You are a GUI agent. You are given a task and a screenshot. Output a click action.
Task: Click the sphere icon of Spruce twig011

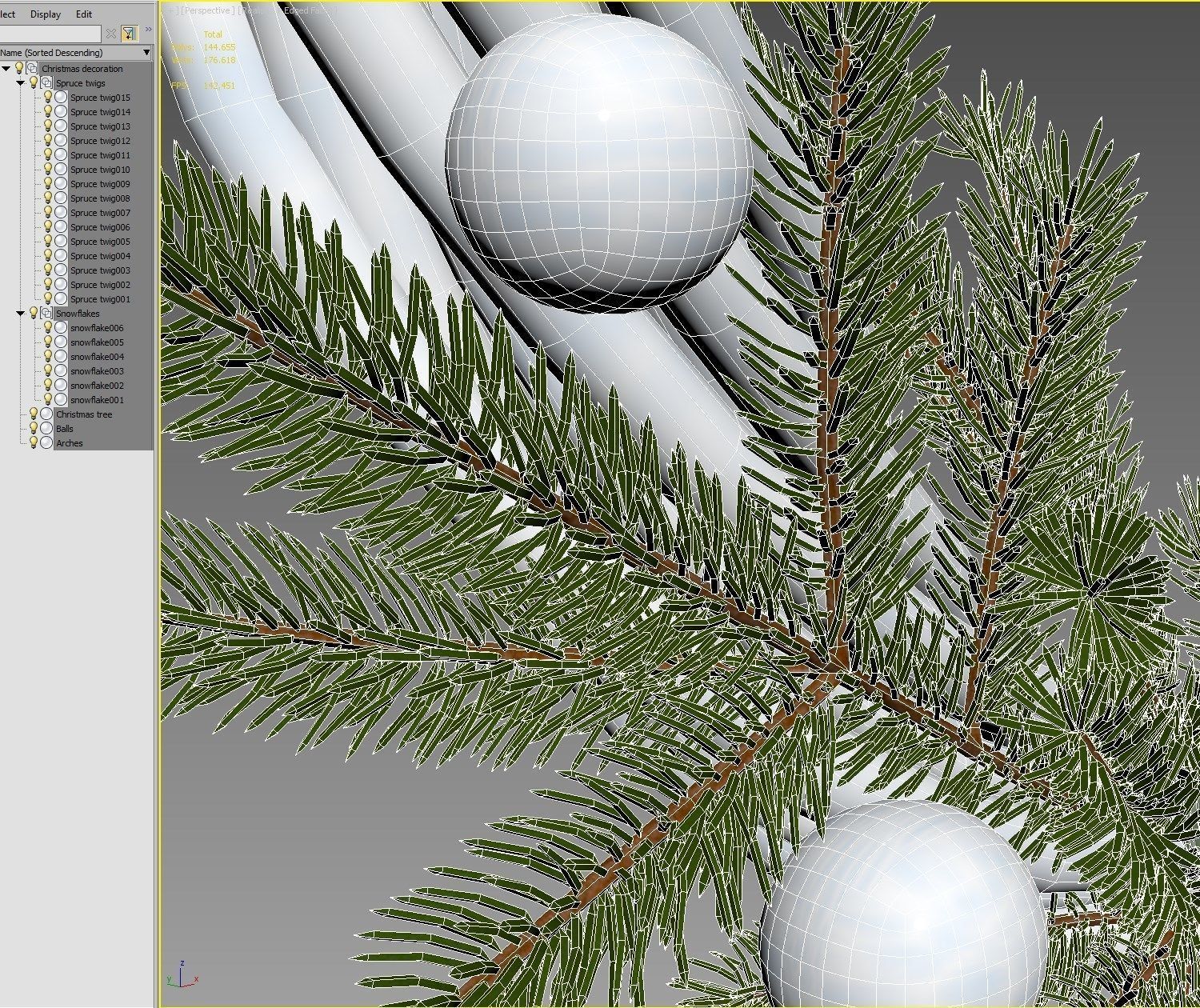(61, 155)
